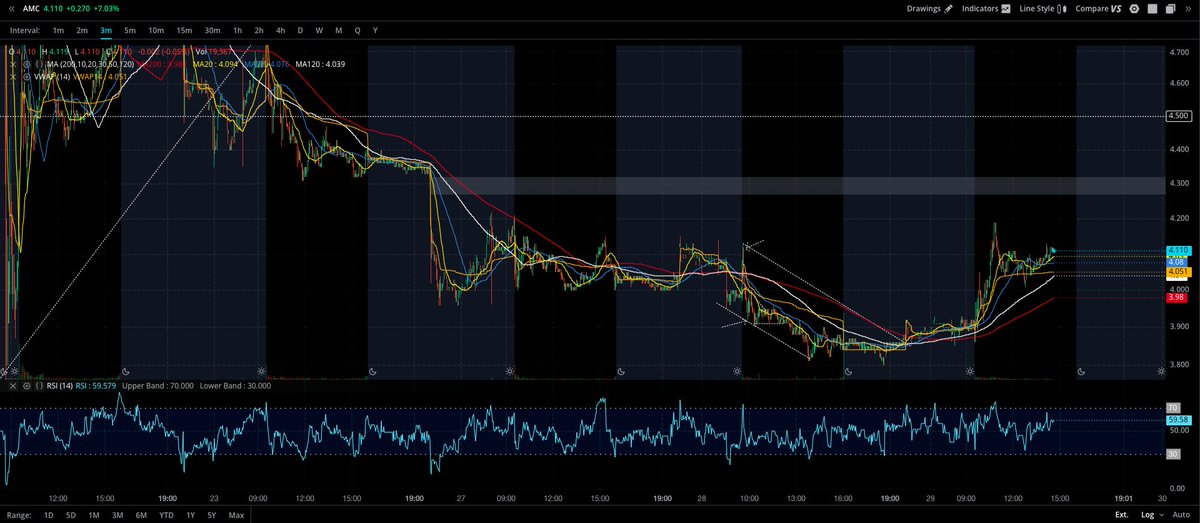
Task: Set range to 1Y
Action: pyautogui.click(x=190, y=515)
